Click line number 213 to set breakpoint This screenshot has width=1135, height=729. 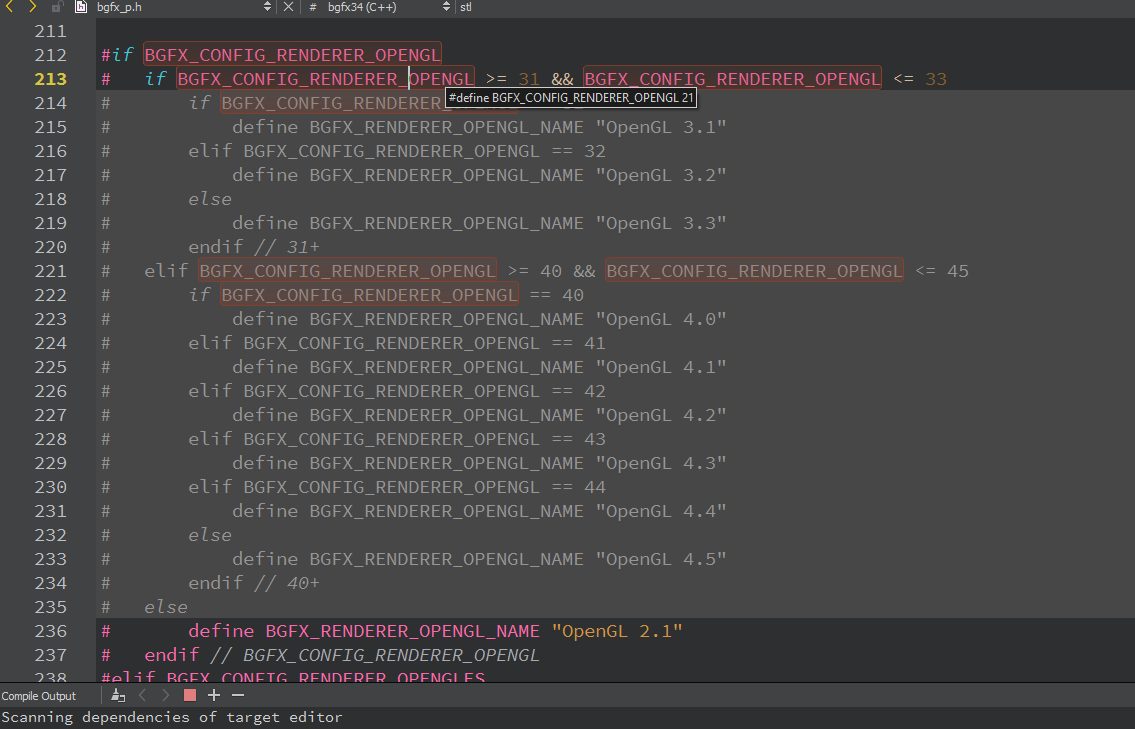point(50,78)
